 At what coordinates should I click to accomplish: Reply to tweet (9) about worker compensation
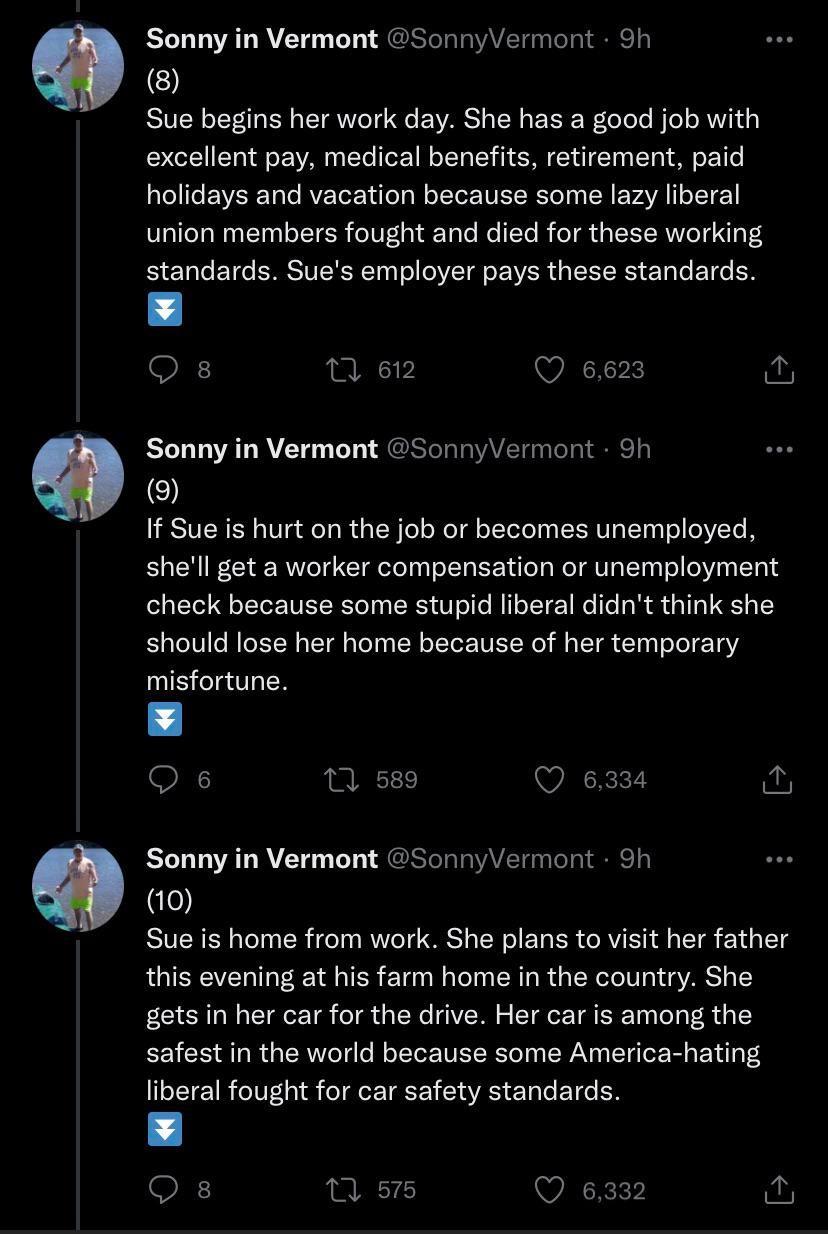tap(163, 779)
